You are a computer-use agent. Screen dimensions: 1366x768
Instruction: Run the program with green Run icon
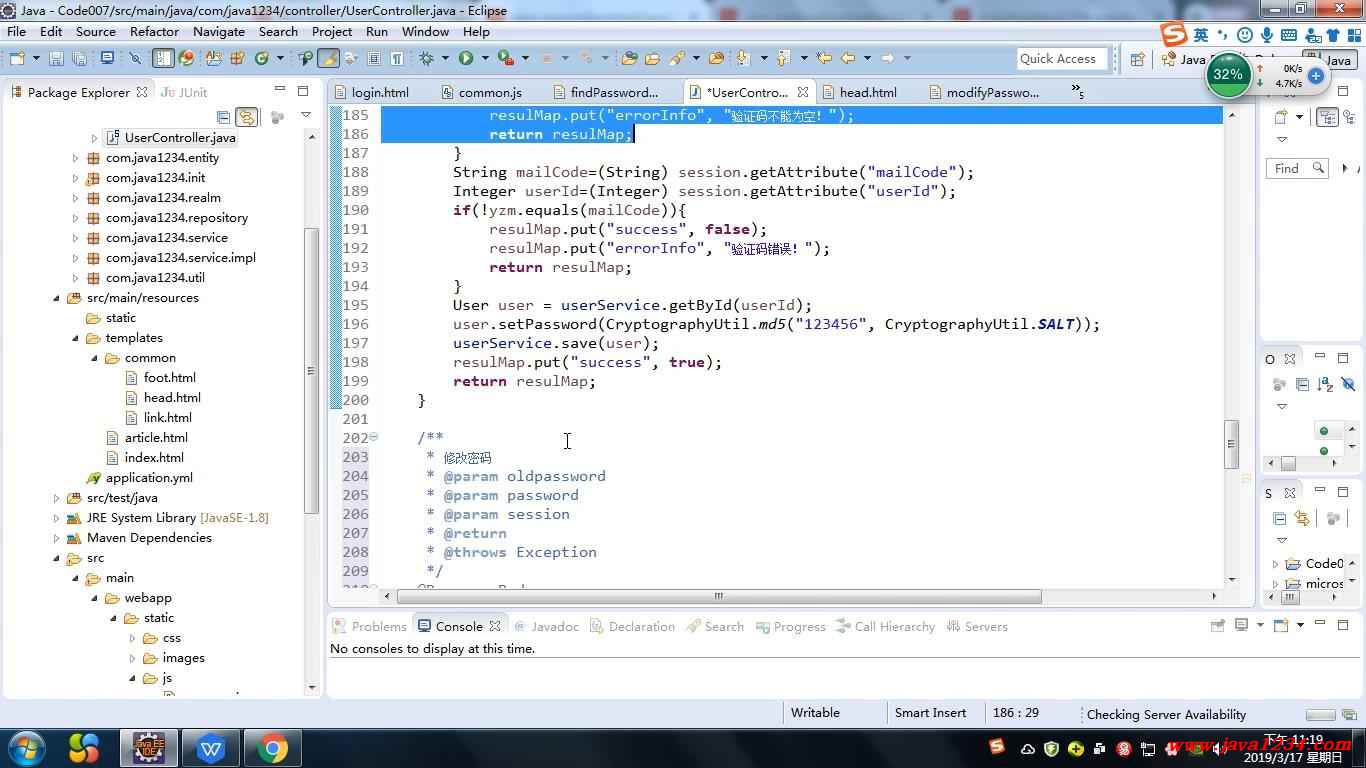(x=465, y=58)
